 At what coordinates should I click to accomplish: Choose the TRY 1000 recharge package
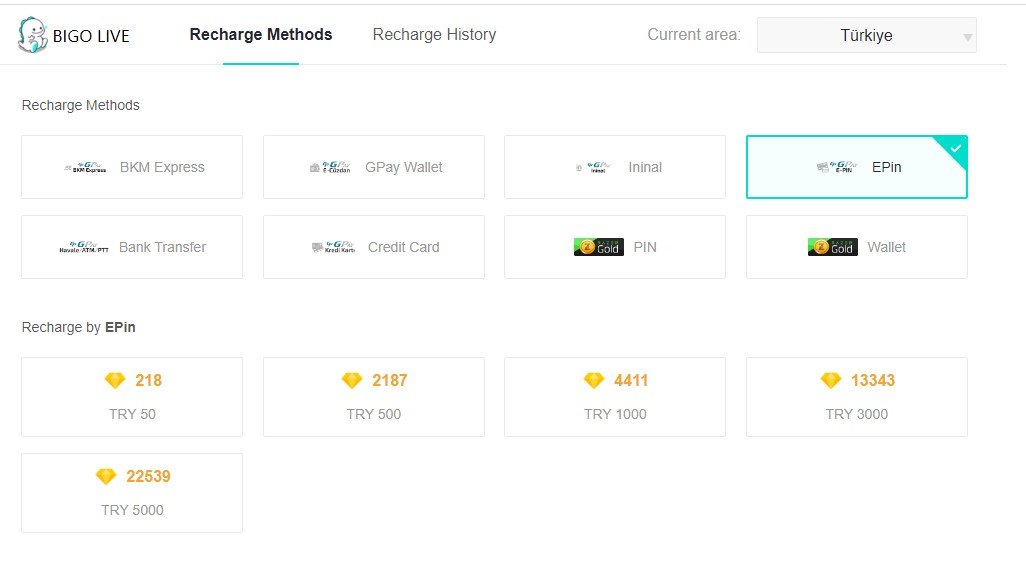coord(615,397)
